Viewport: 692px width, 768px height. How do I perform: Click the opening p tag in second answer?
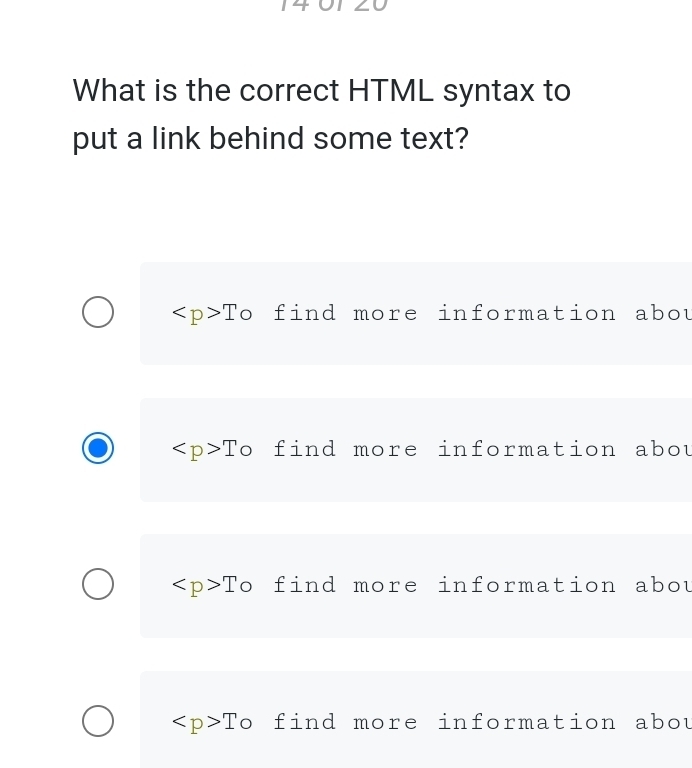196,450
